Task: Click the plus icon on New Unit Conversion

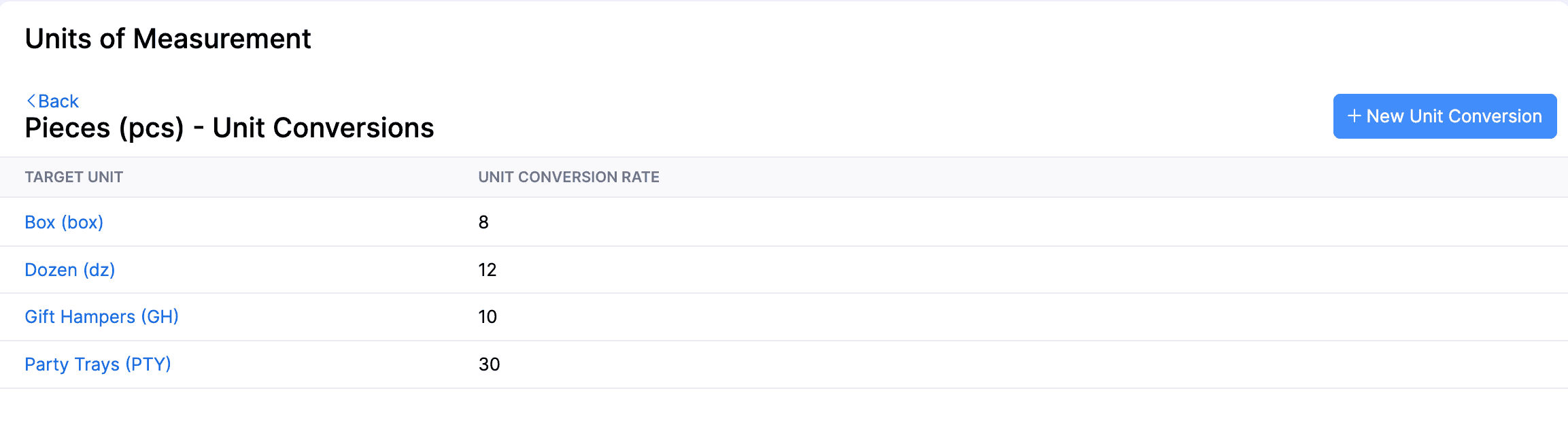Action: (x=1354, y=116)
